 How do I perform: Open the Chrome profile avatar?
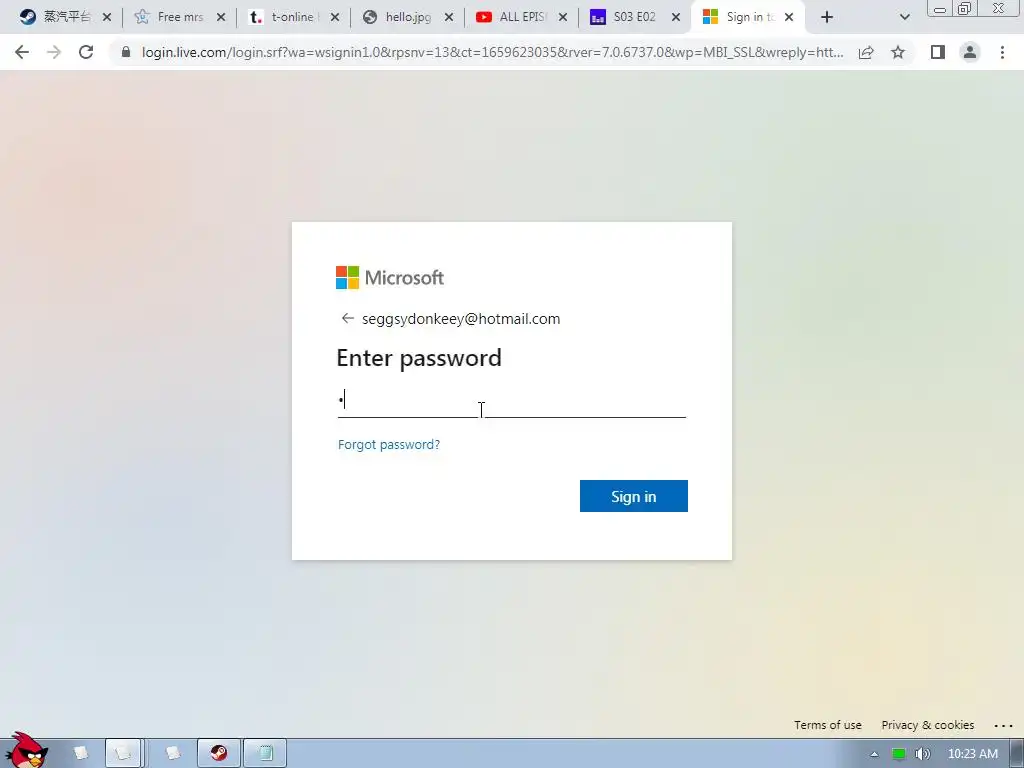[970, 52]
